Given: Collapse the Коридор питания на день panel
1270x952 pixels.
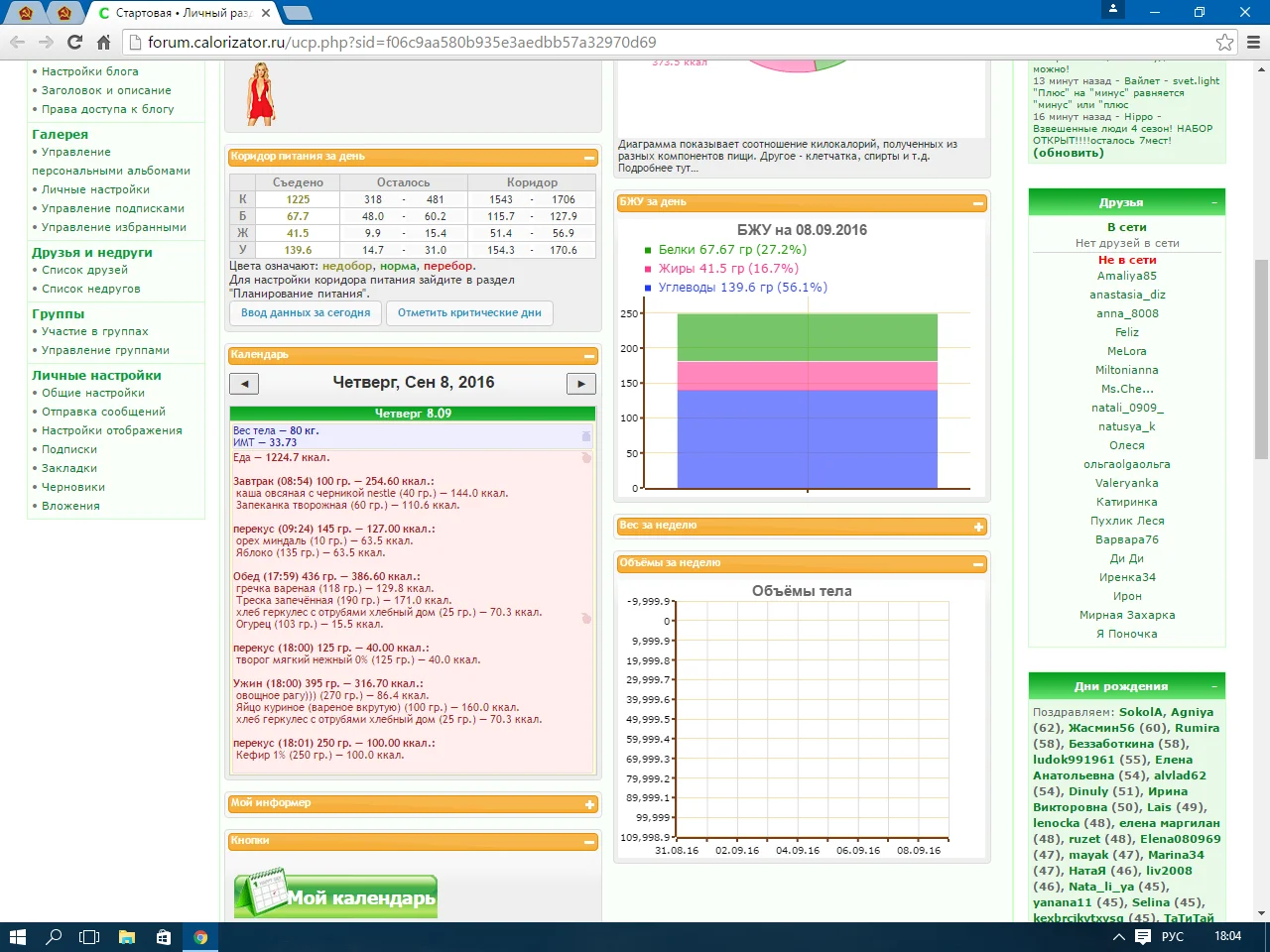Looking at the screenshot, I should (589, 158).
